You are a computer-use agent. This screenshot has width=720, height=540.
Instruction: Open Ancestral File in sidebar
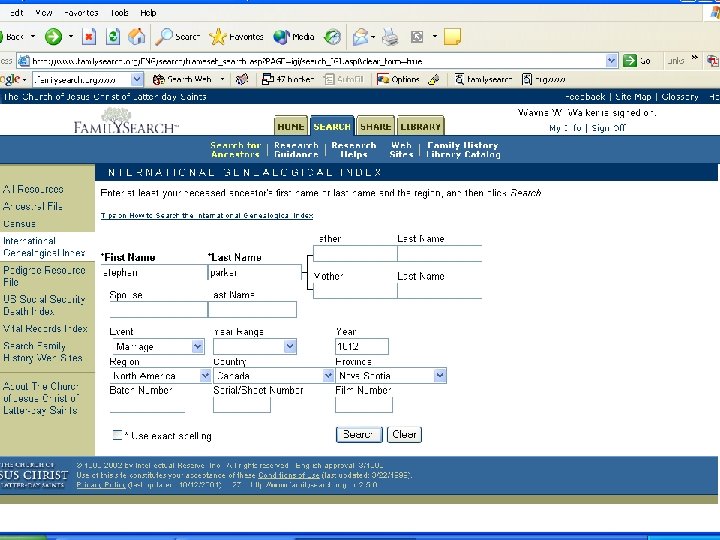click(x=33, y=206)
